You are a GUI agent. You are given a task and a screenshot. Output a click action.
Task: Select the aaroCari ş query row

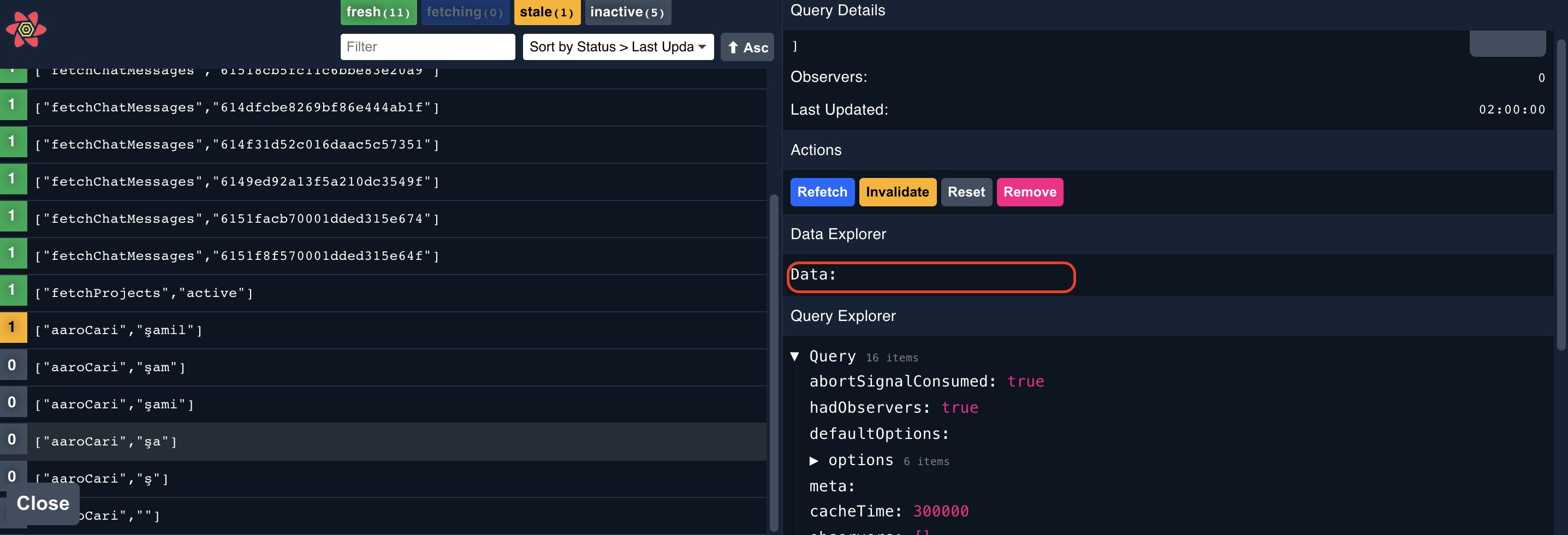pyautogui.click(x=383, y=479)
